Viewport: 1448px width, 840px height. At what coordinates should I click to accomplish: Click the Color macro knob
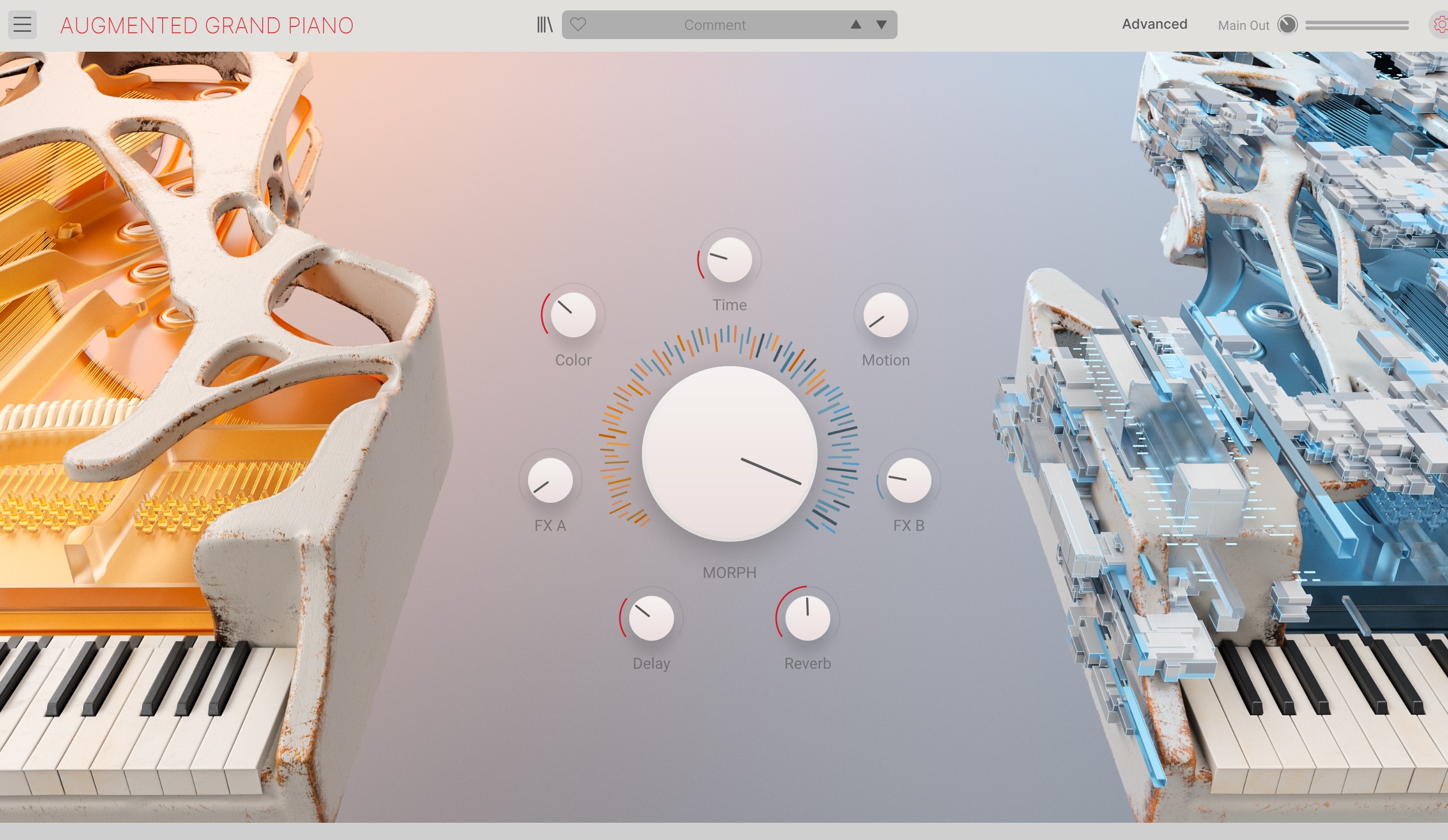(573, 315)
